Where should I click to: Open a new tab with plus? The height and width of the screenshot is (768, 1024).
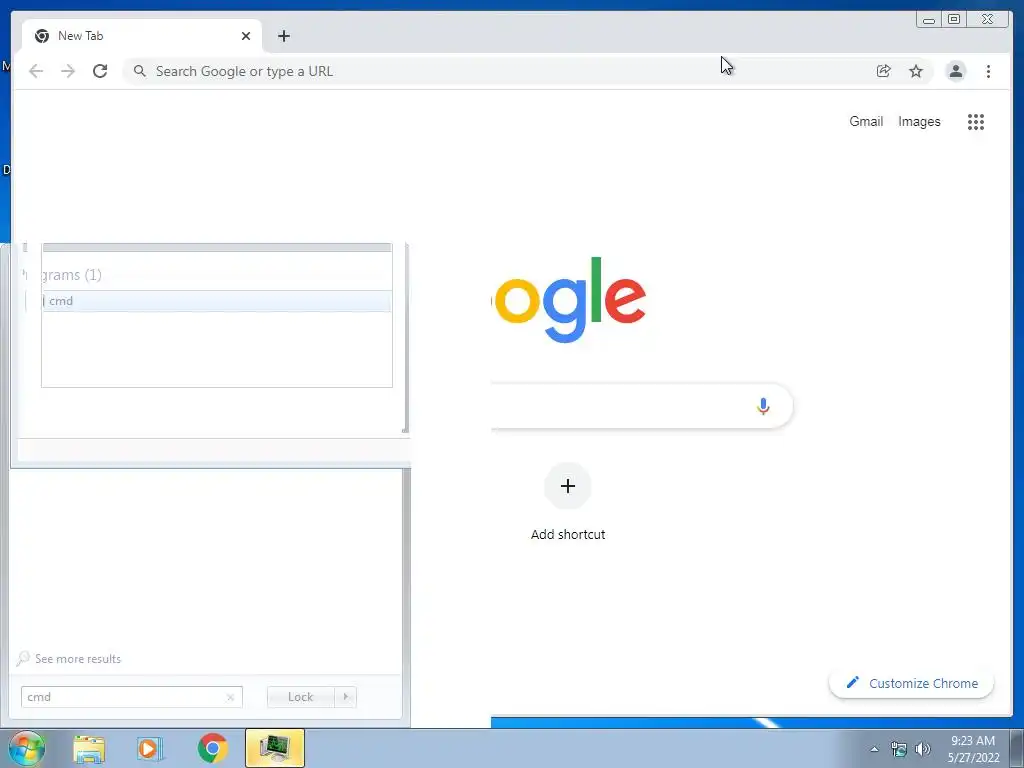pos(283,36)
